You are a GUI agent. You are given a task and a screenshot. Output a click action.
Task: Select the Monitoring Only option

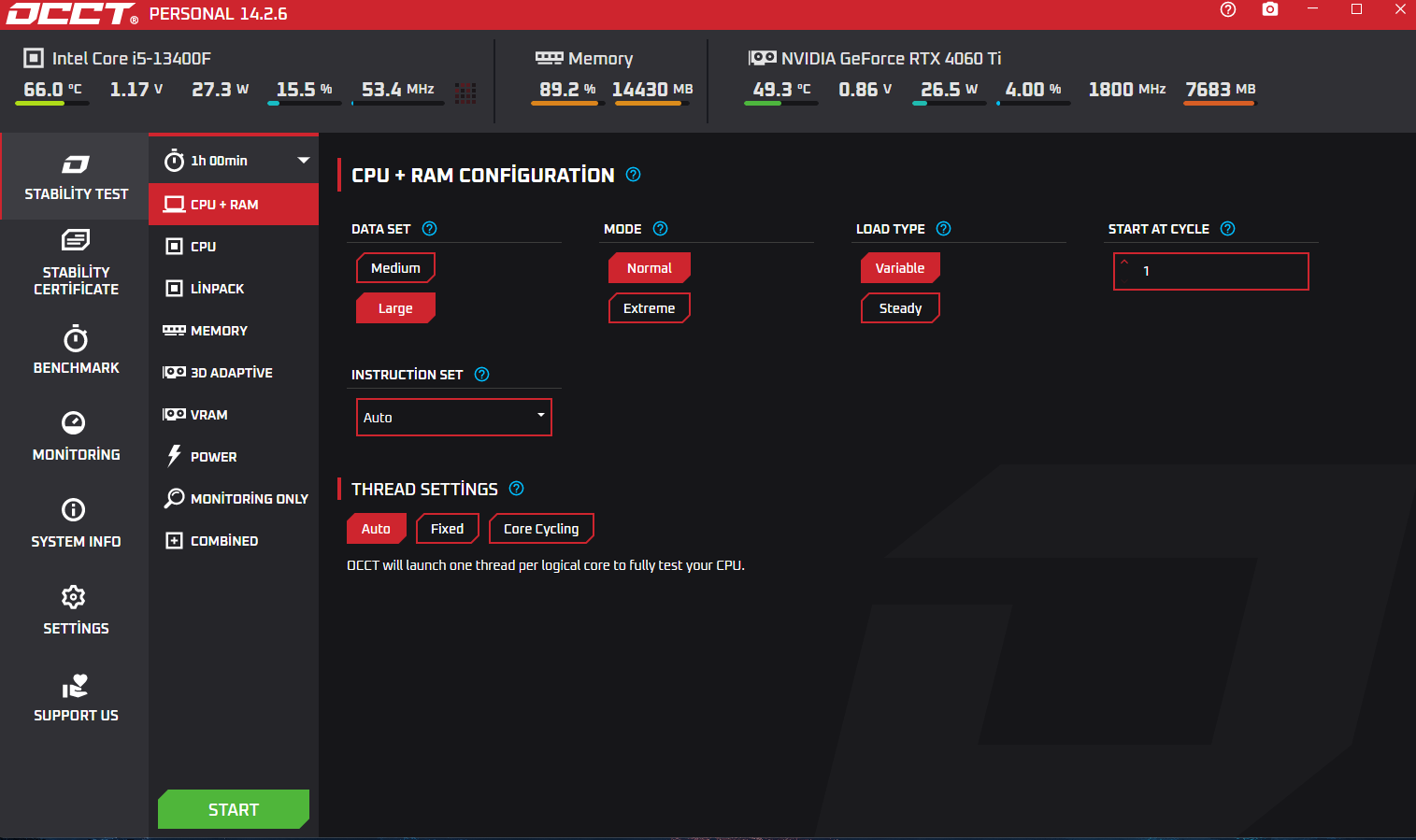point(234,499)
